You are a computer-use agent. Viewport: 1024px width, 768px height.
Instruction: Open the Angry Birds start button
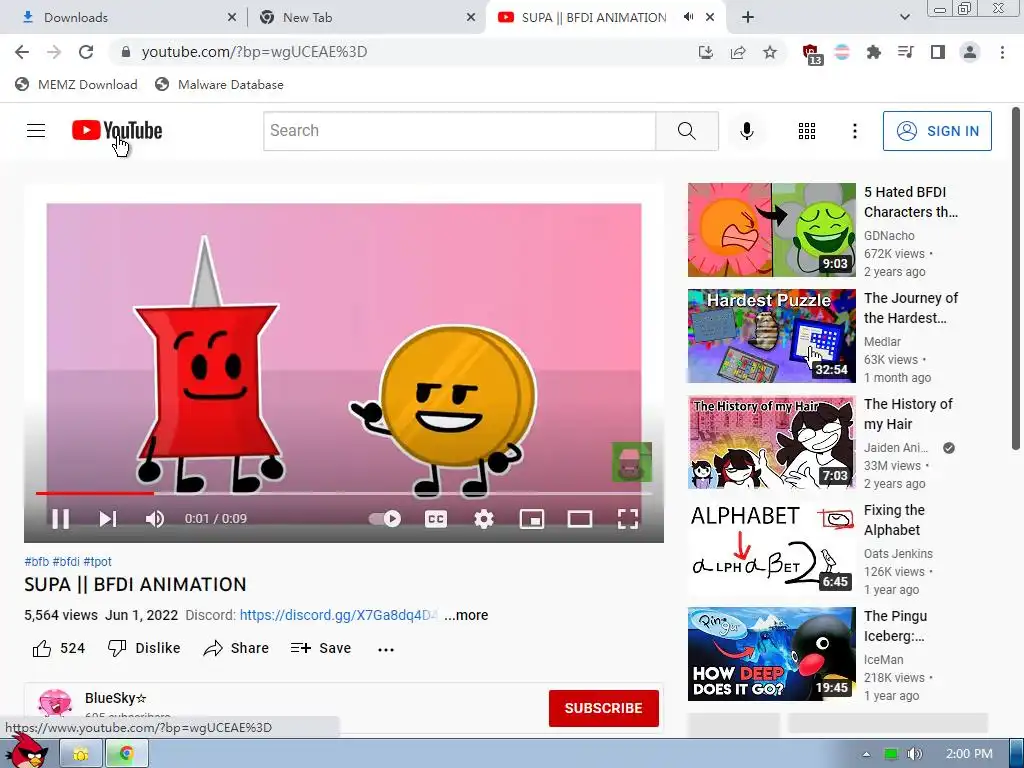[x=26, y=752]
